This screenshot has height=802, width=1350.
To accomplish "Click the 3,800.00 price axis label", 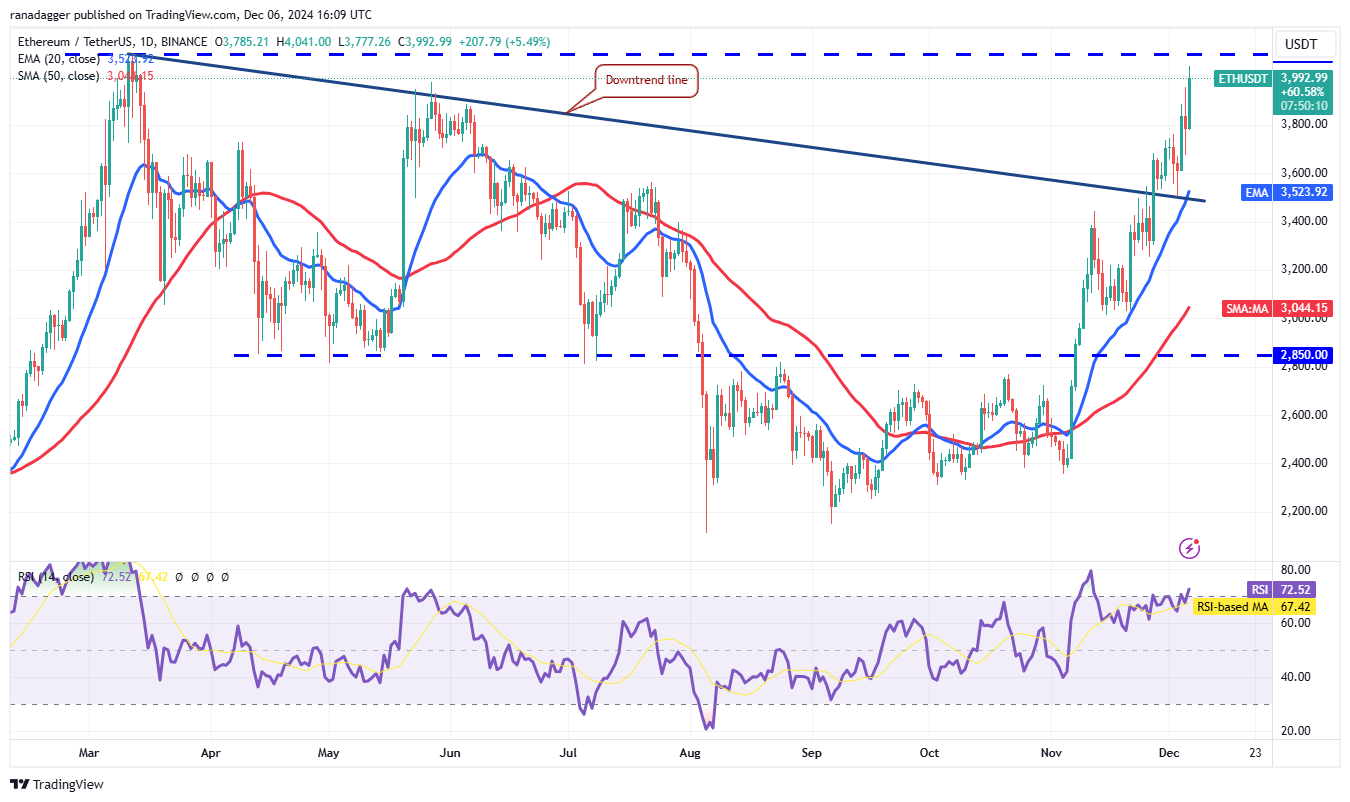I will click(x=1306, y=124).
